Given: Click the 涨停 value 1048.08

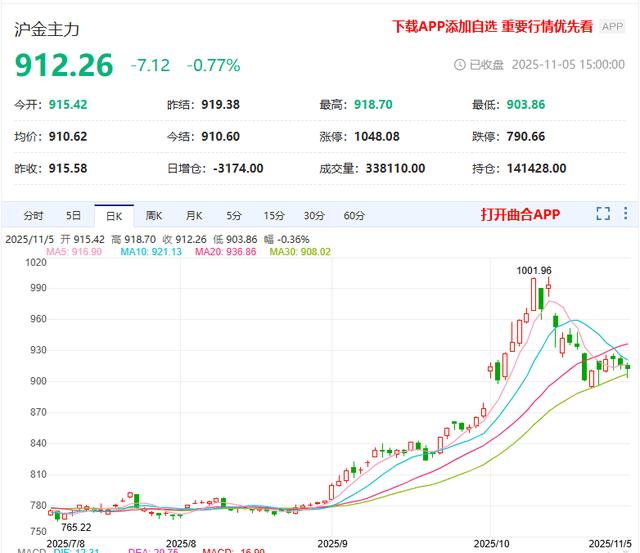Looking at the screenshot, I should coord(377,137).
